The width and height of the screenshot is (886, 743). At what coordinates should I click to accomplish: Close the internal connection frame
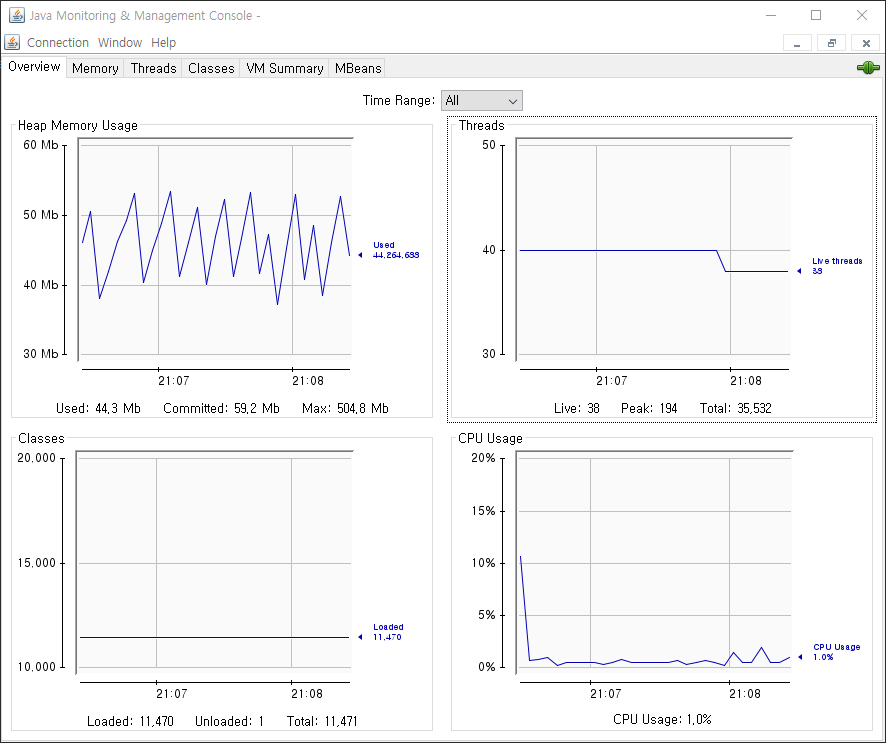click(x=866, y=43)
